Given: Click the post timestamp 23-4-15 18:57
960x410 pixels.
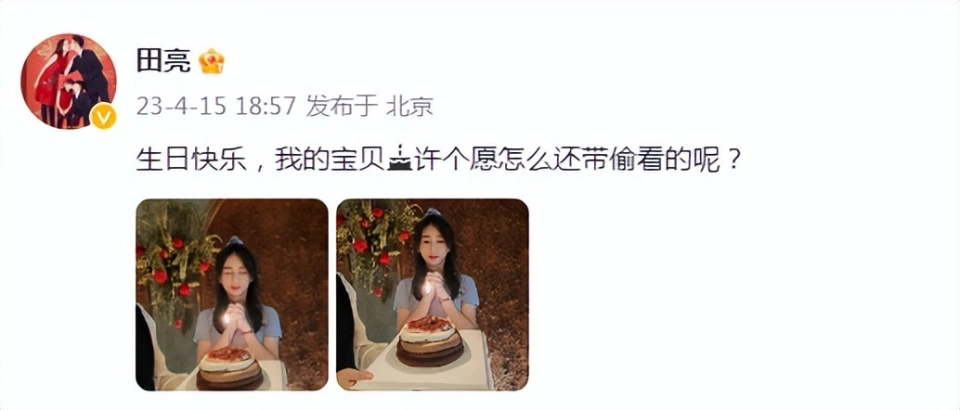Looking at the screenshot, I should (x=216, y=106).
